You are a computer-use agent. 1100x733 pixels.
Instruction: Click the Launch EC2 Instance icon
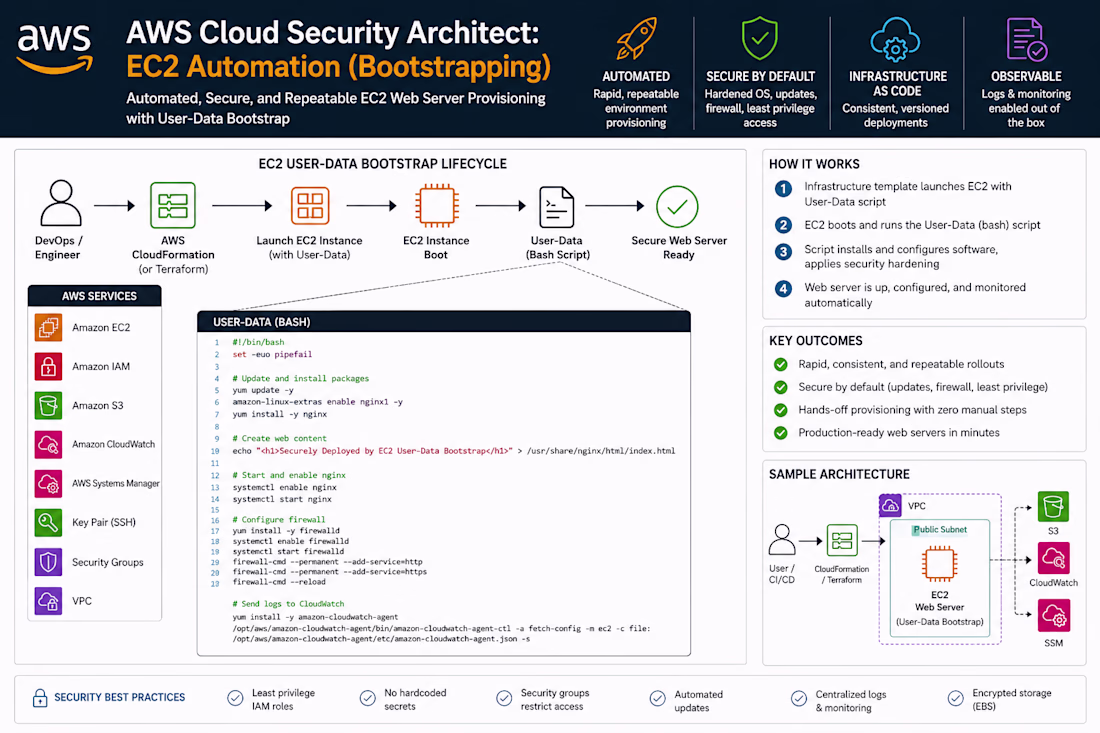[x=310, y=206]
